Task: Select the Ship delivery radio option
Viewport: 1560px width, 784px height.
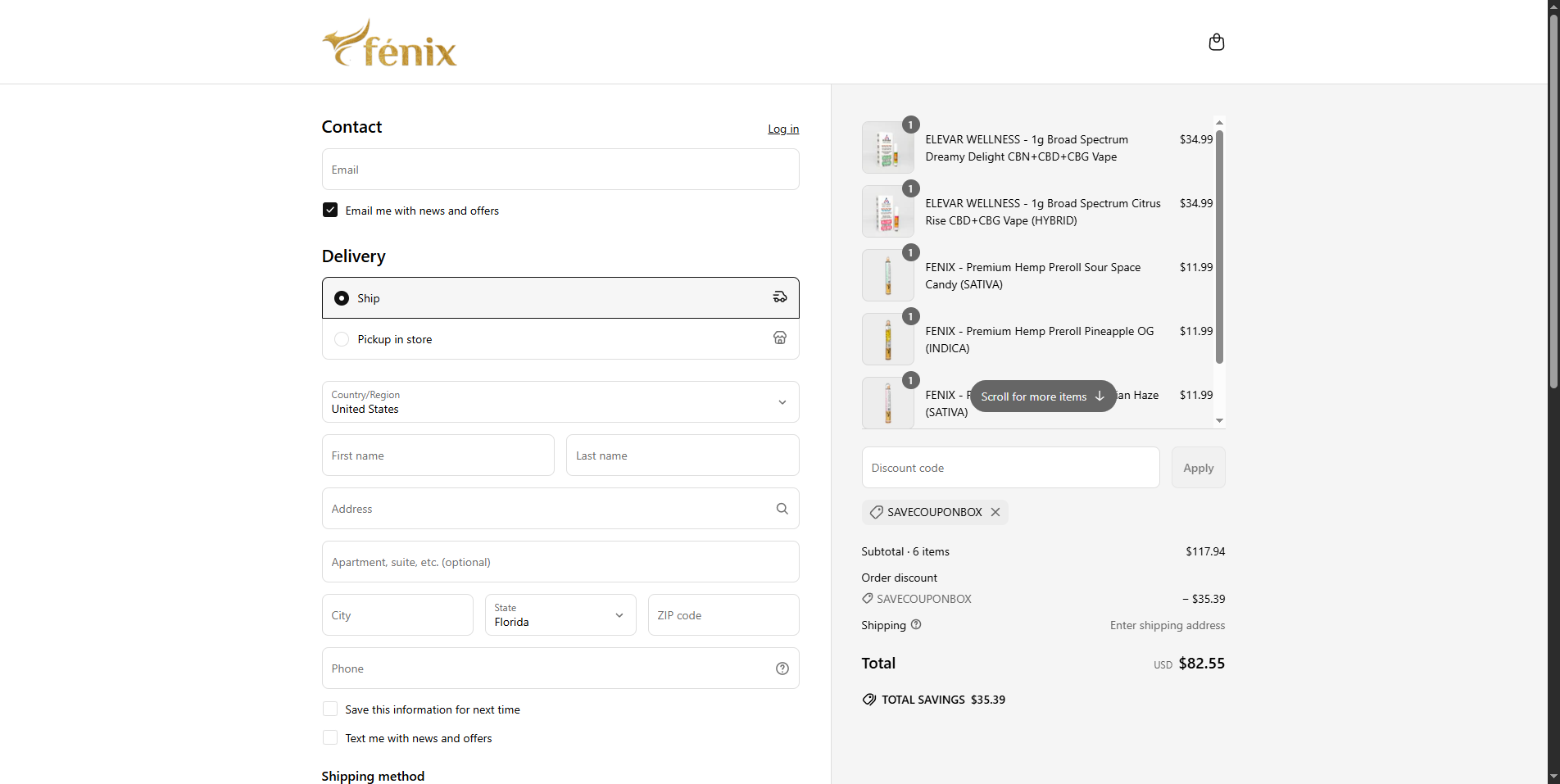Action: pyautogui.click(x=342, y=298)
